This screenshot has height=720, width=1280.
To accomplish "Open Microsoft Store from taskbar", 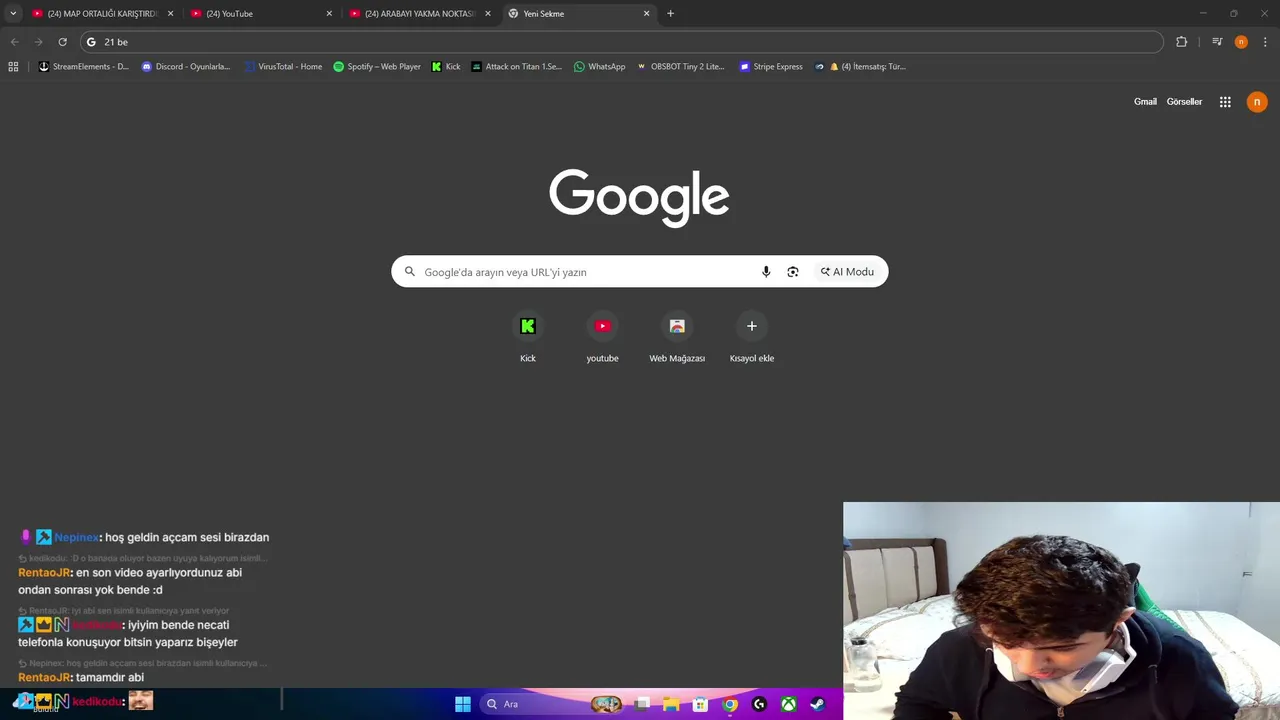I will pyautogui.click(x=701, y=704).
